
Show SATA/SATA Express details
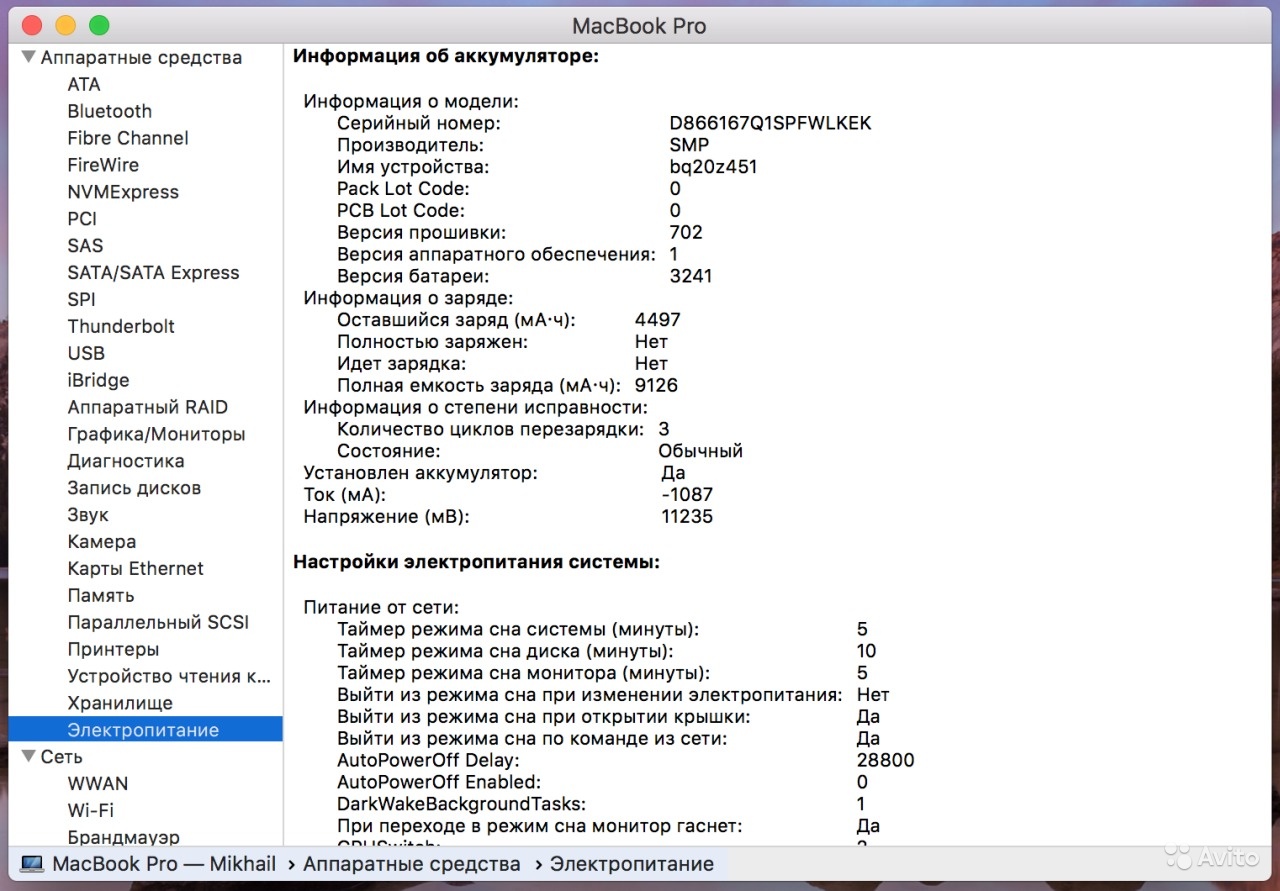pyautogui.click(x=153, y=273)
